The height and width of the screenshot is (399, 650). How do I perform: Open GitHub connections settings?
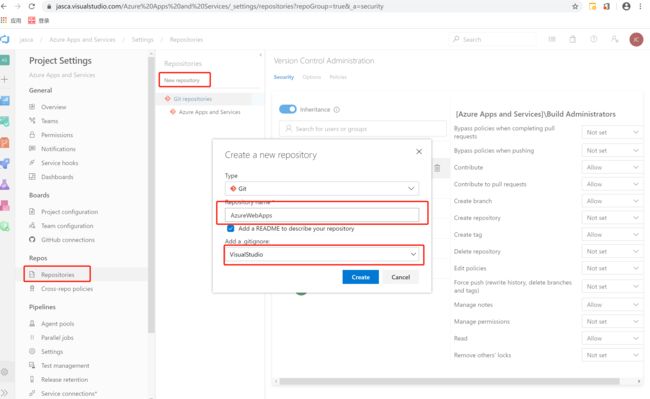coord(68,239)
